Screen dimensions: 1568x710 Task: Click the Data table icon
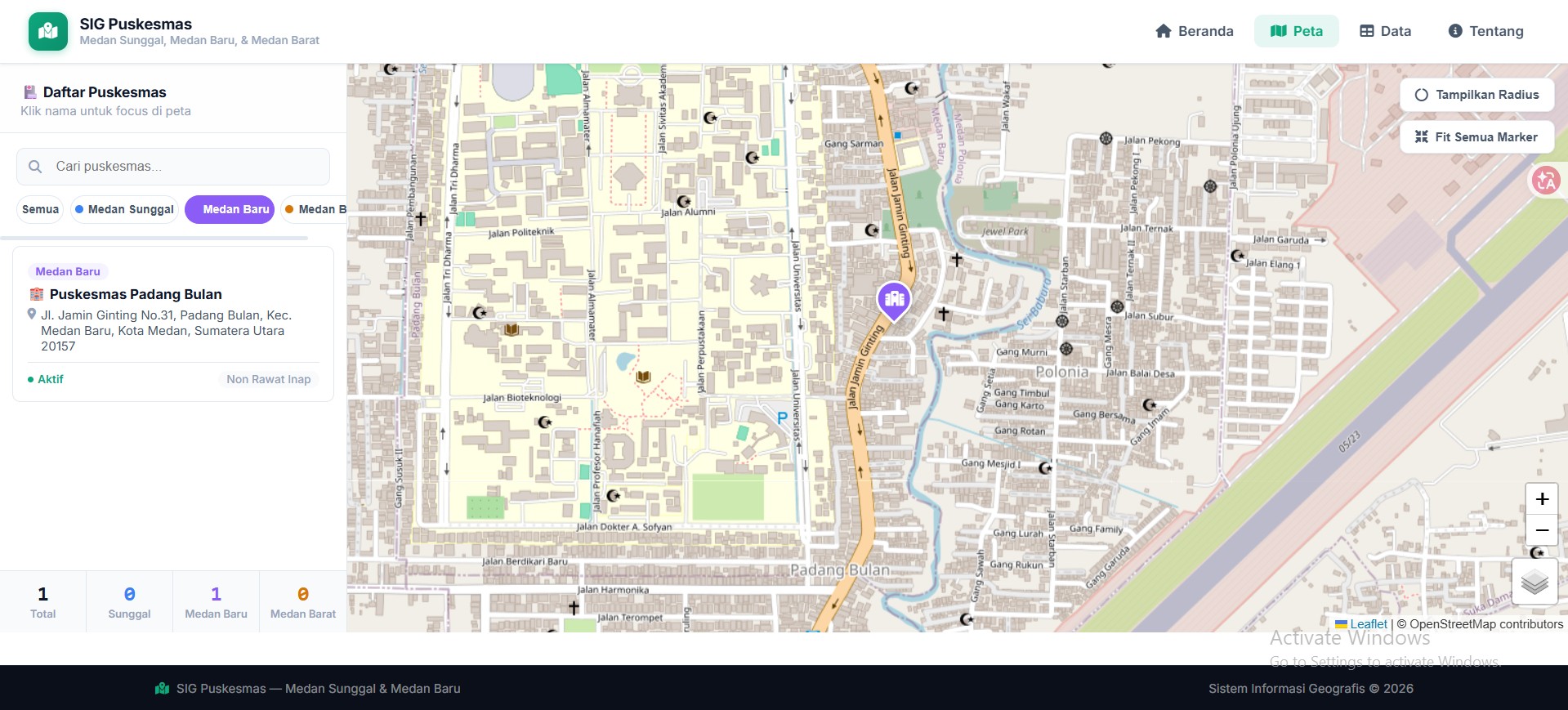(x=1367, y=31)
